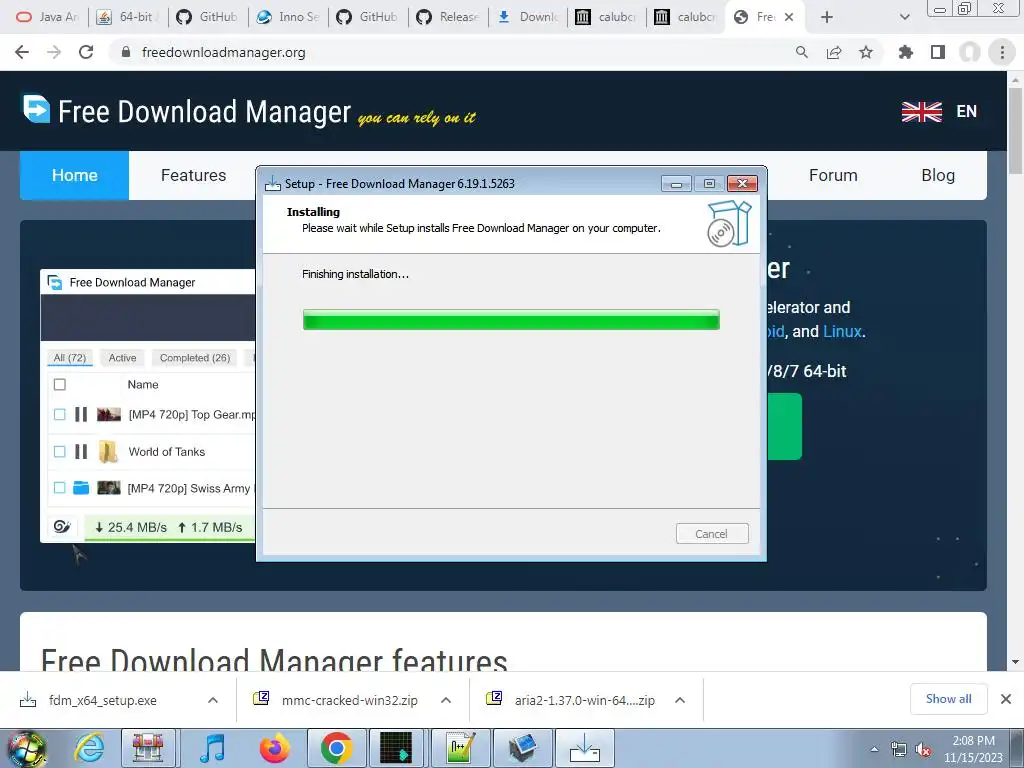Image resolution: width=1024 pixels, height=768 pixels.
Task: Switch to the 64-bit tab
Action: 127,17
